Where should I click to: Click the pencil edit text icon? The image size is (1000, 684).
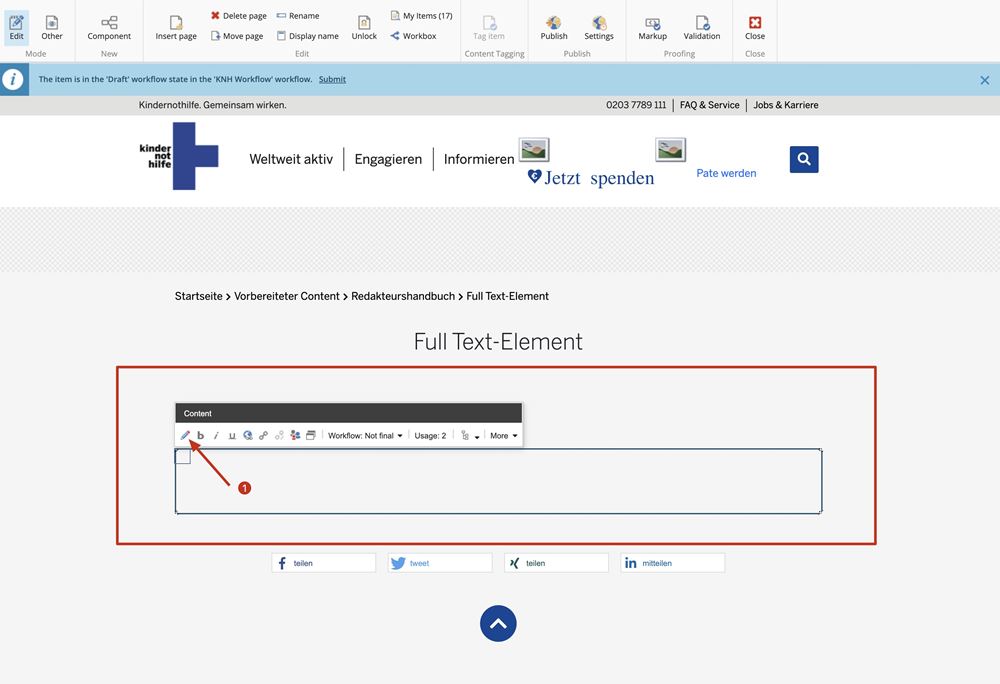click(x=185, y=436)
